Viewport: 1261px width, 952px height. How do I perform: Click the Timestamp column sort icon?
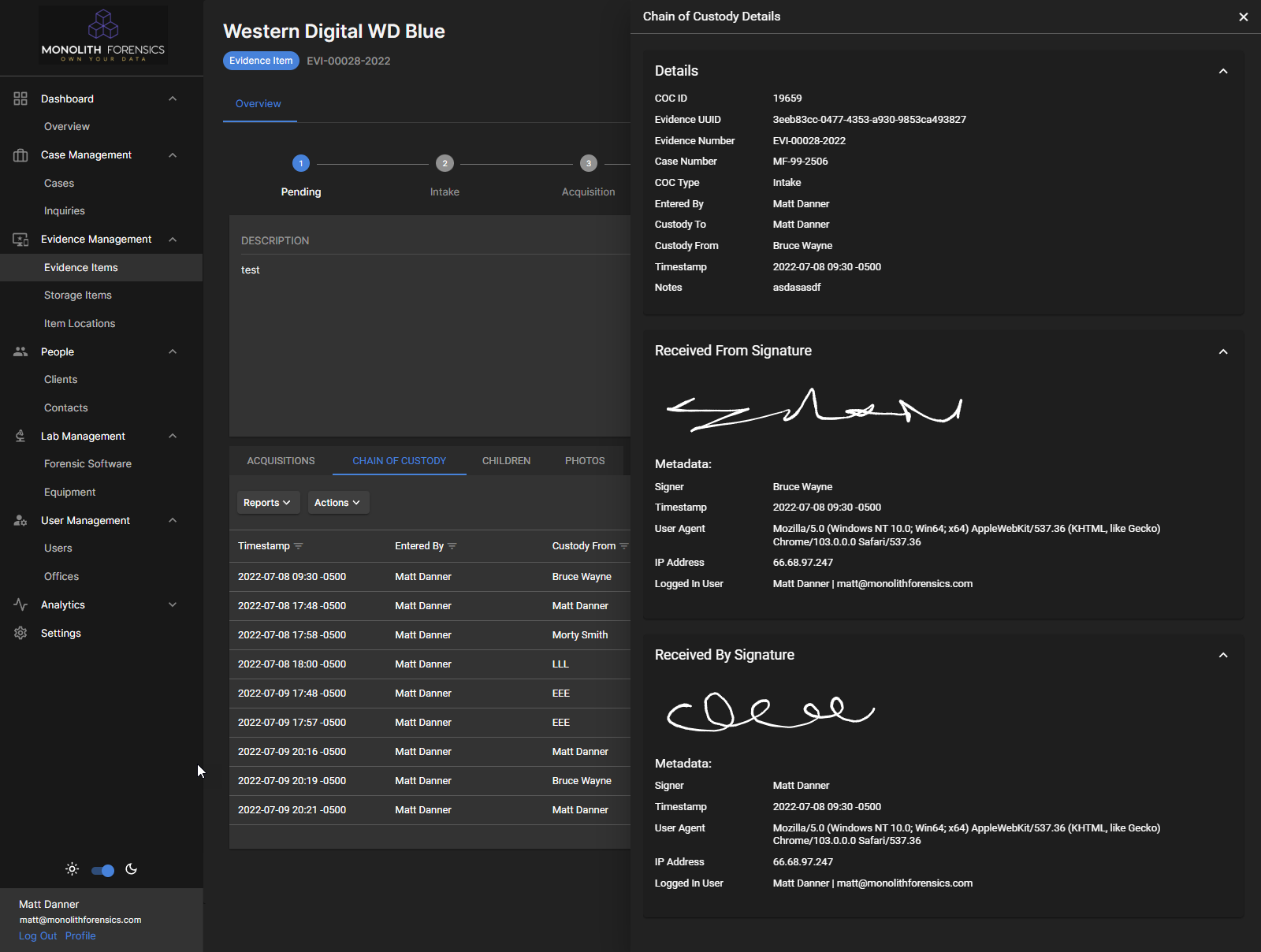coord(299,545)
